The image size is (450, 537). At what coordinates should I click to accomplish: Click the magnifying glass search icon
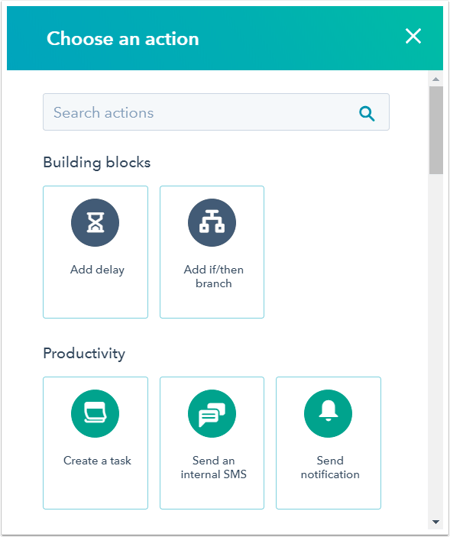coord(367,113)
